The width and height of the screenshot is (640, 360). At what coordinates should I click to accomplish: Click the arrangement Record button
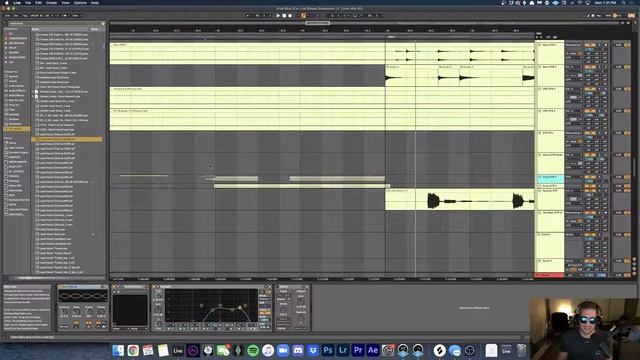click(290, 16)
